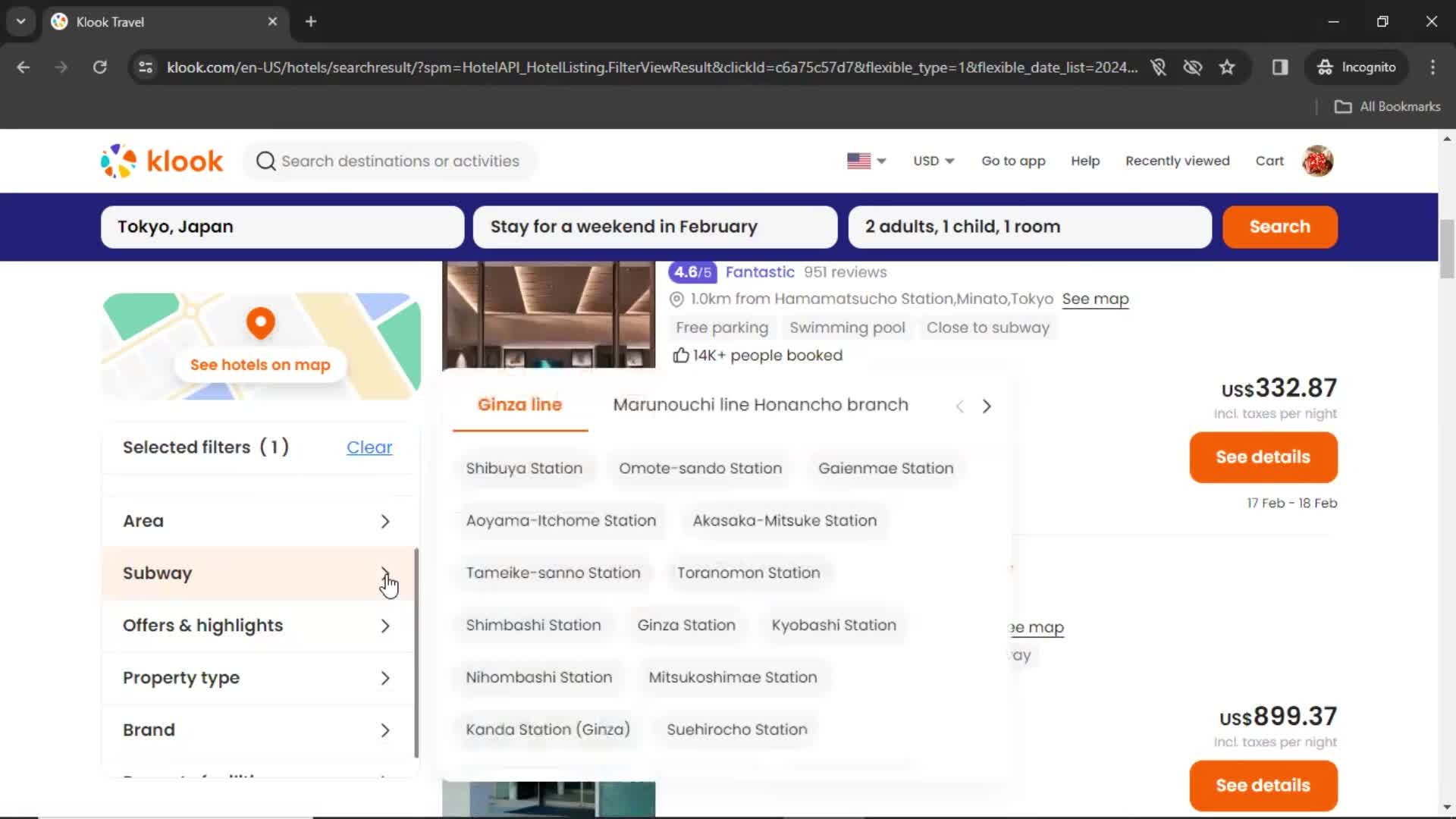The height and width of the screenshot is (819, 1456).
Task: Click See map near Hamamatsucho Station
Action: (x=1095, y=299)
